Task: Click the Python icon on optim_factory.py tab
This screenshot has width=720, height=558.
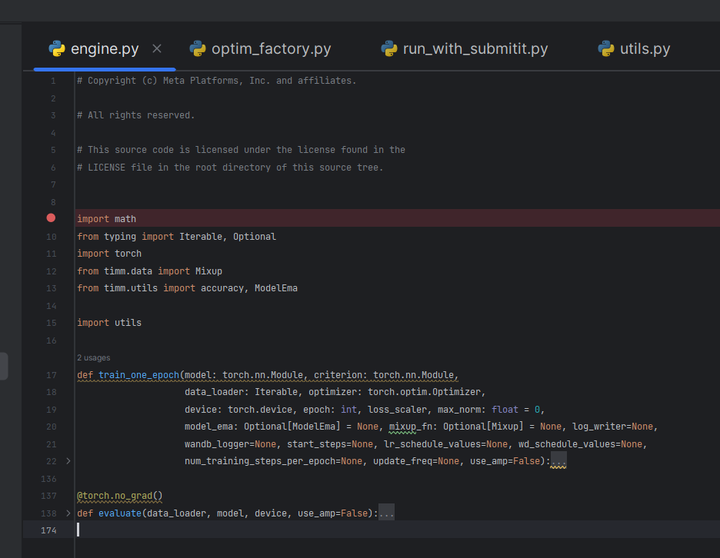Action: (198, 48)
